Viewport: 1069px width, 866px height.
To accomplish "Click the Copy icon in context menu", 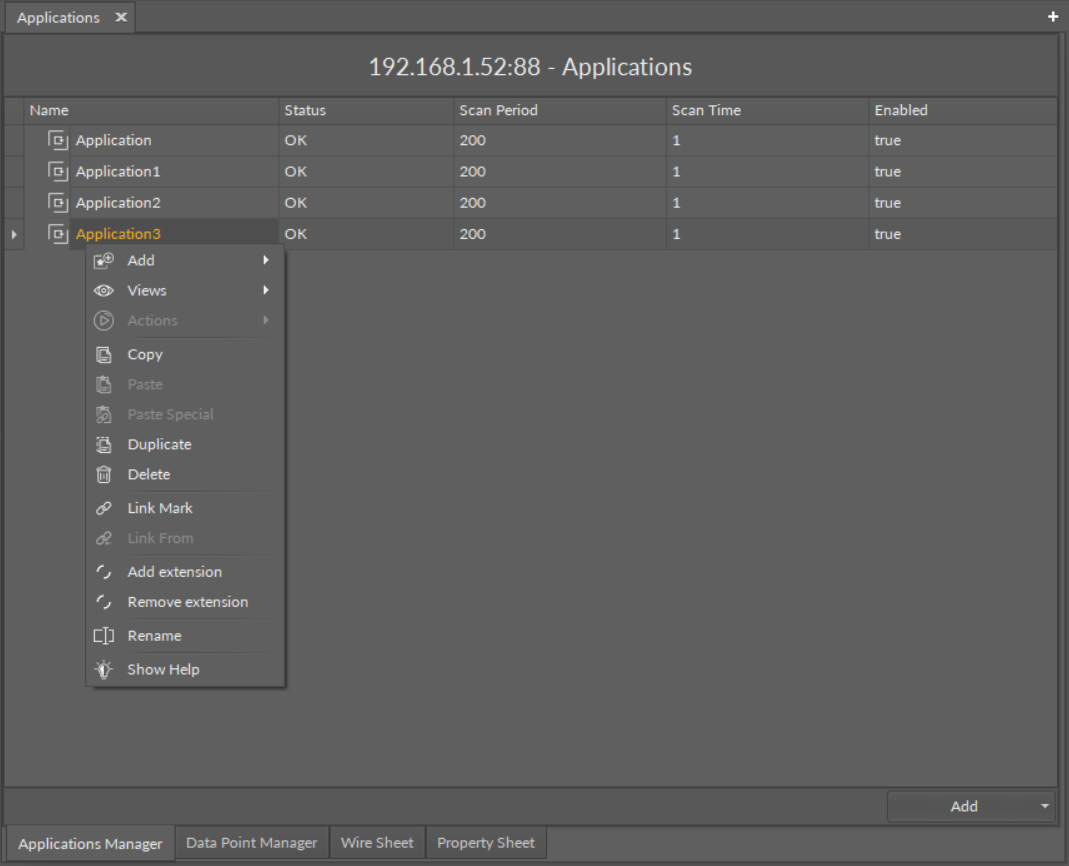I will (x=103, y=355).
